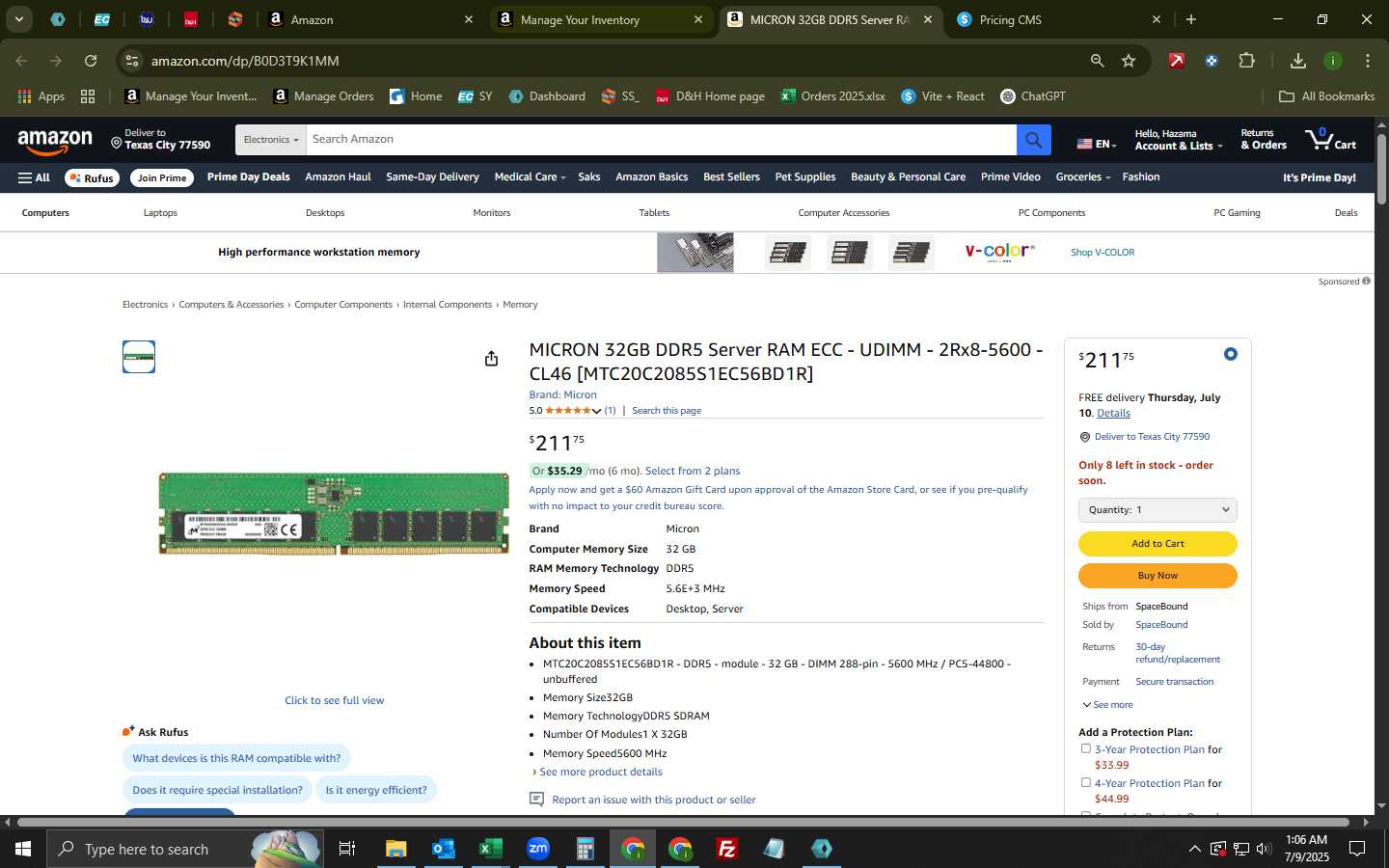Check the 4-Year Protection Plan box
The height and width of the screenshot is (868, 1389).
[x=1085, y=782]
